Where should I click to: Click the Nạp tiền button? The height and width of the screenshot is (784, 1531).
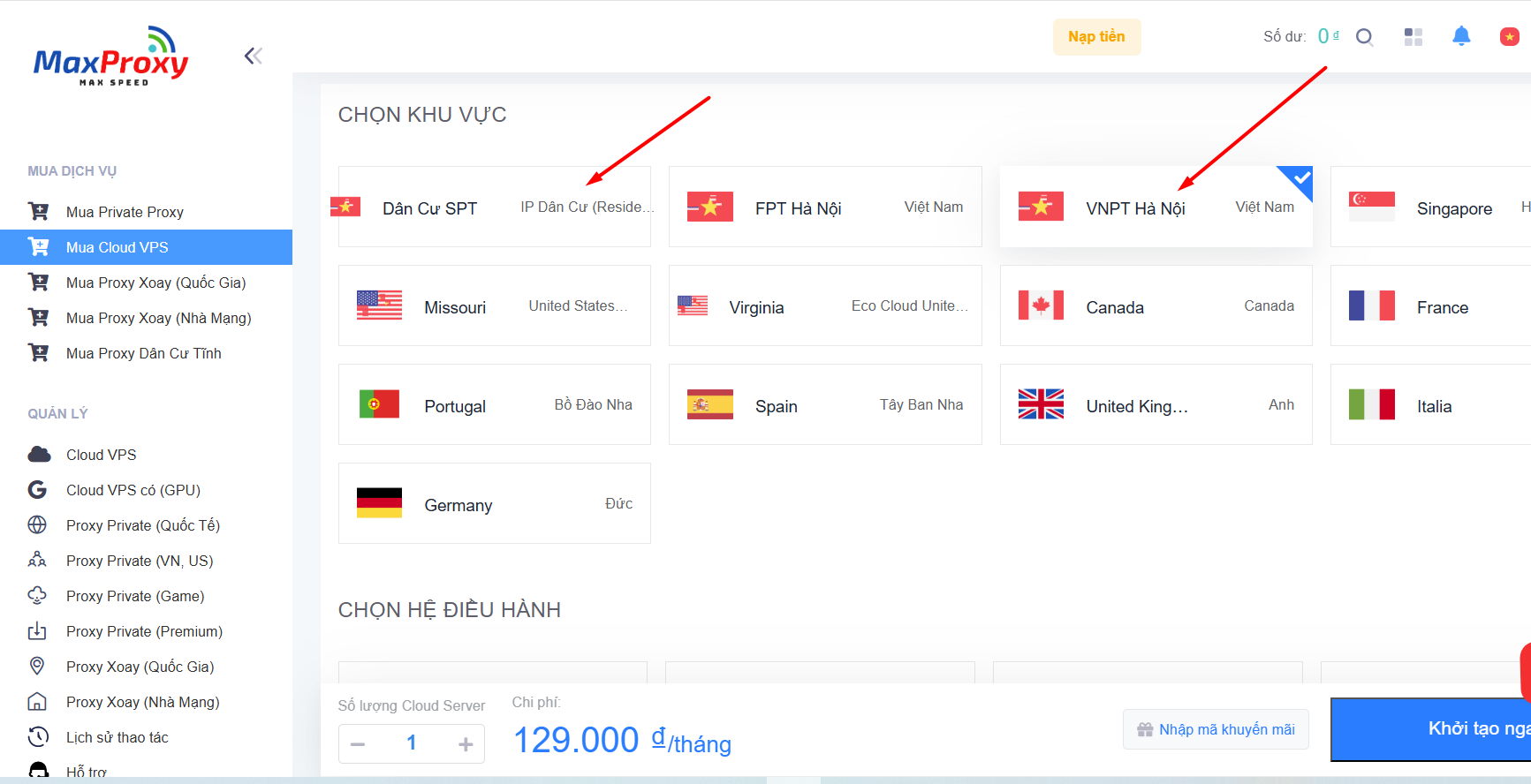(x=1096, y=37)
